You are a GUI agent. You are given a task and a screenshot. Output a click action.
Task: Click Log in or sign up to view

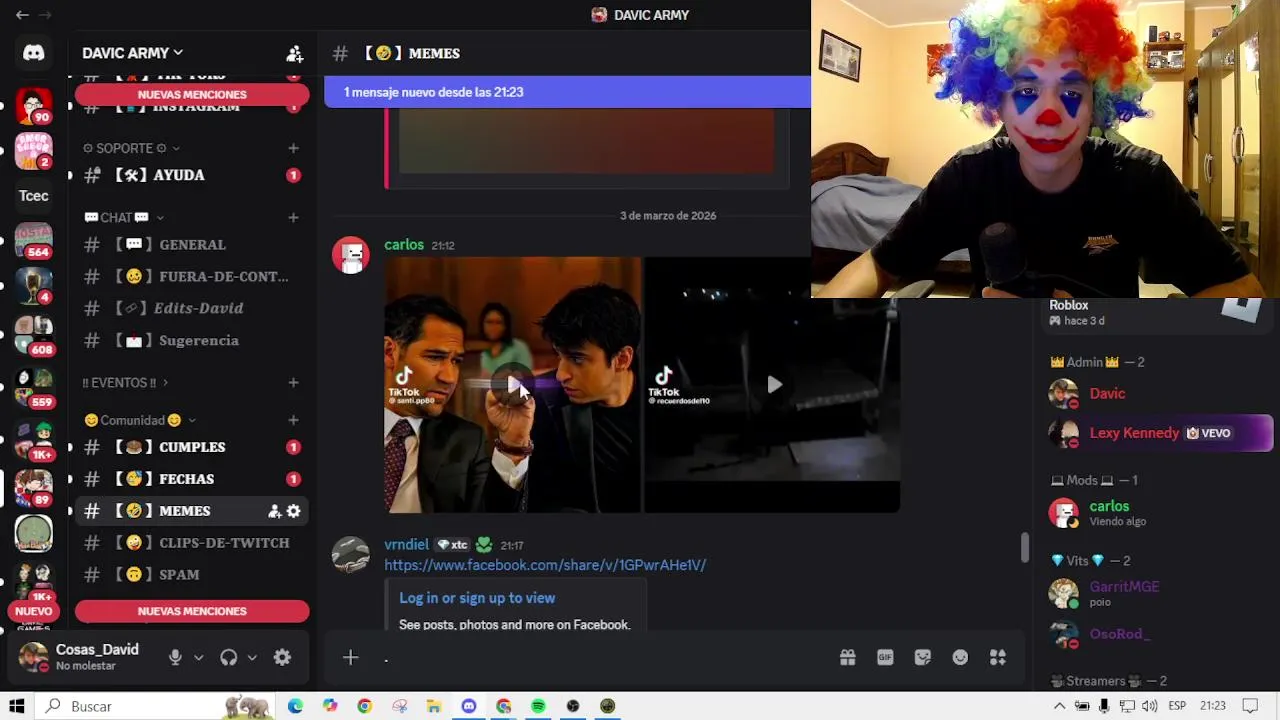tap(477, 598)
